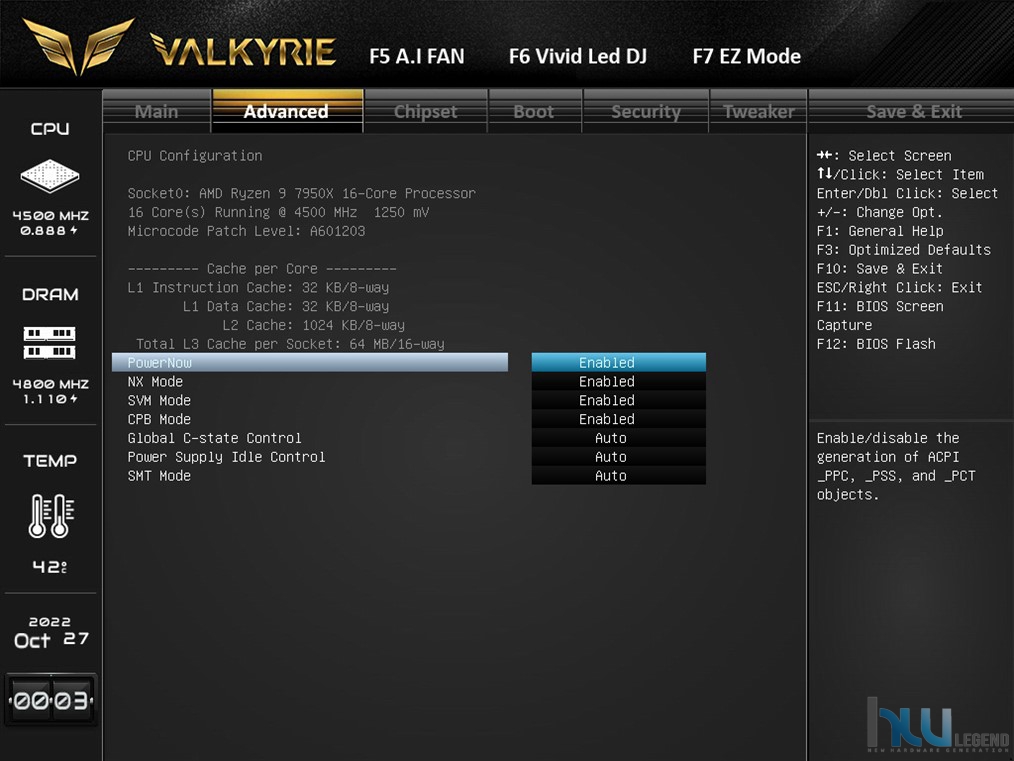This screenshot has width=1014, height=761.
Task: Click the 00:03 clock display
Action: [51, 700]
